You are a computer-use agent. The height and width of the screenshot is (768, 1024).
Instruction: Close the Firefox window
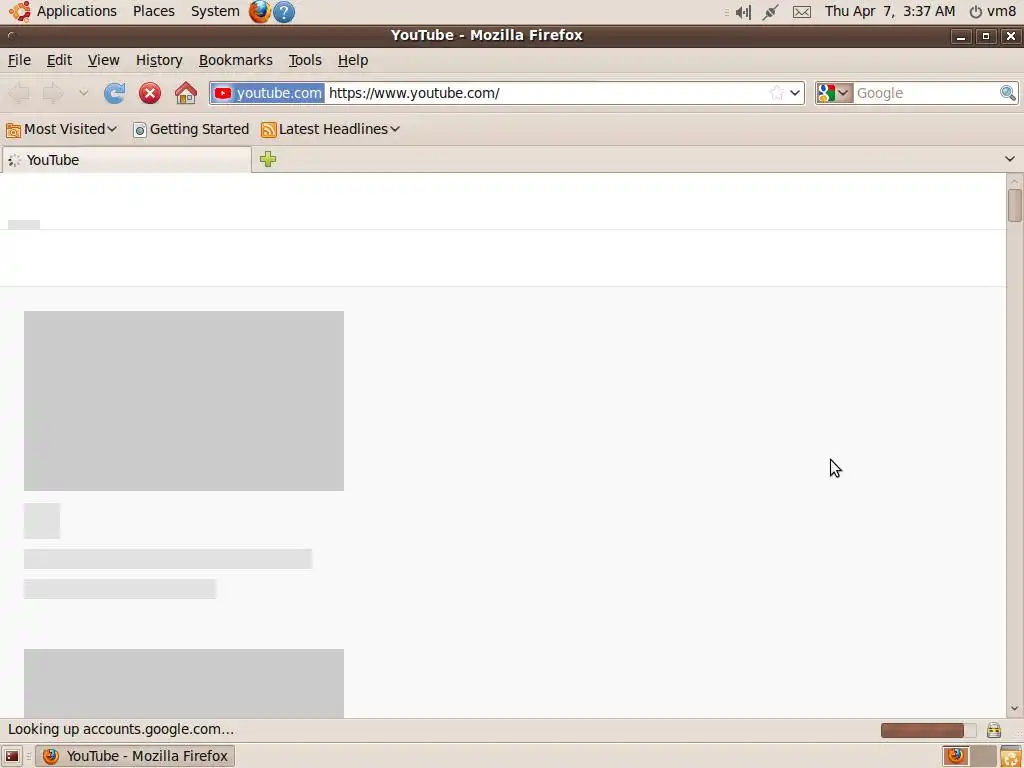pos(1010,36)
